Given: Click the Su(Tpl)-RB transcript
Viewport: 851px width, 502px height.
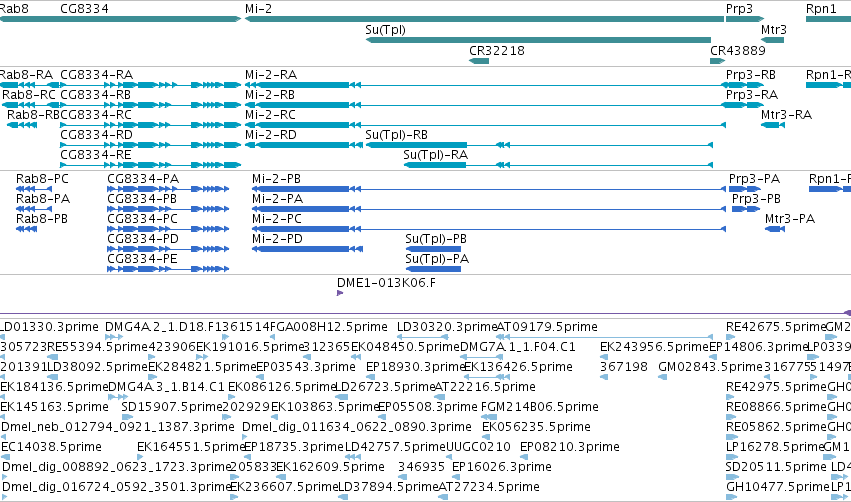Looking at the screenshot, I should pyautogui.click(x=539, y=145).
